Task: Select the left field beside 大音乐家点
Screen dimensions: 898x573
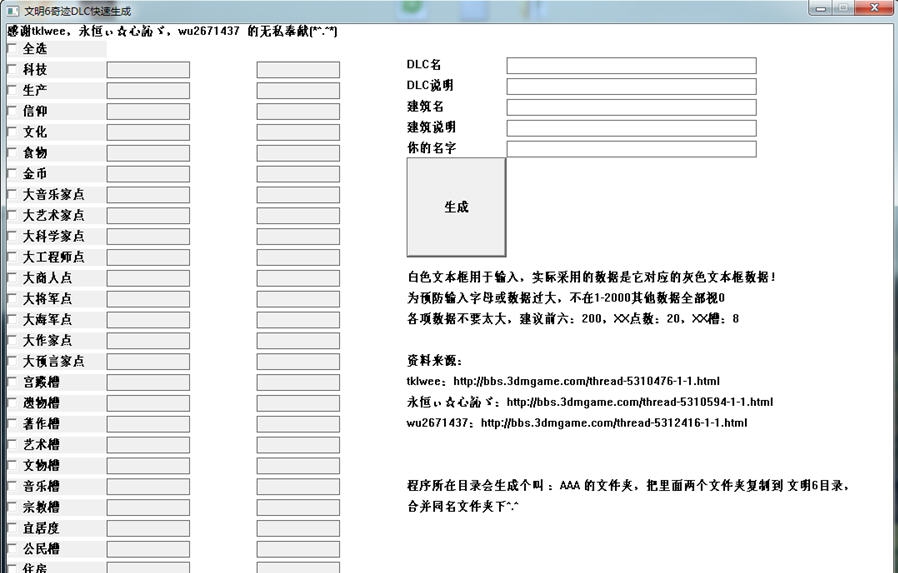Action: coord(148,195)
